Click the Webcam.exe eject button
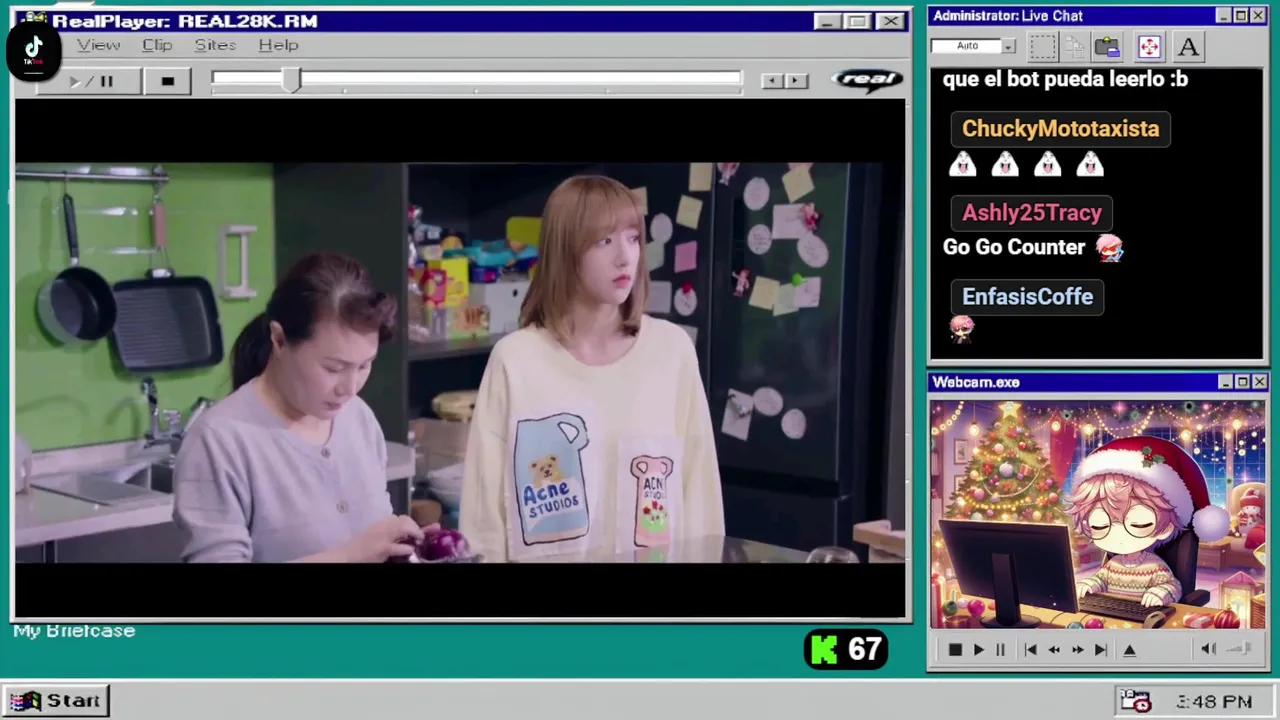This screenshot has width=1280, height=720. coord(1130,650)
